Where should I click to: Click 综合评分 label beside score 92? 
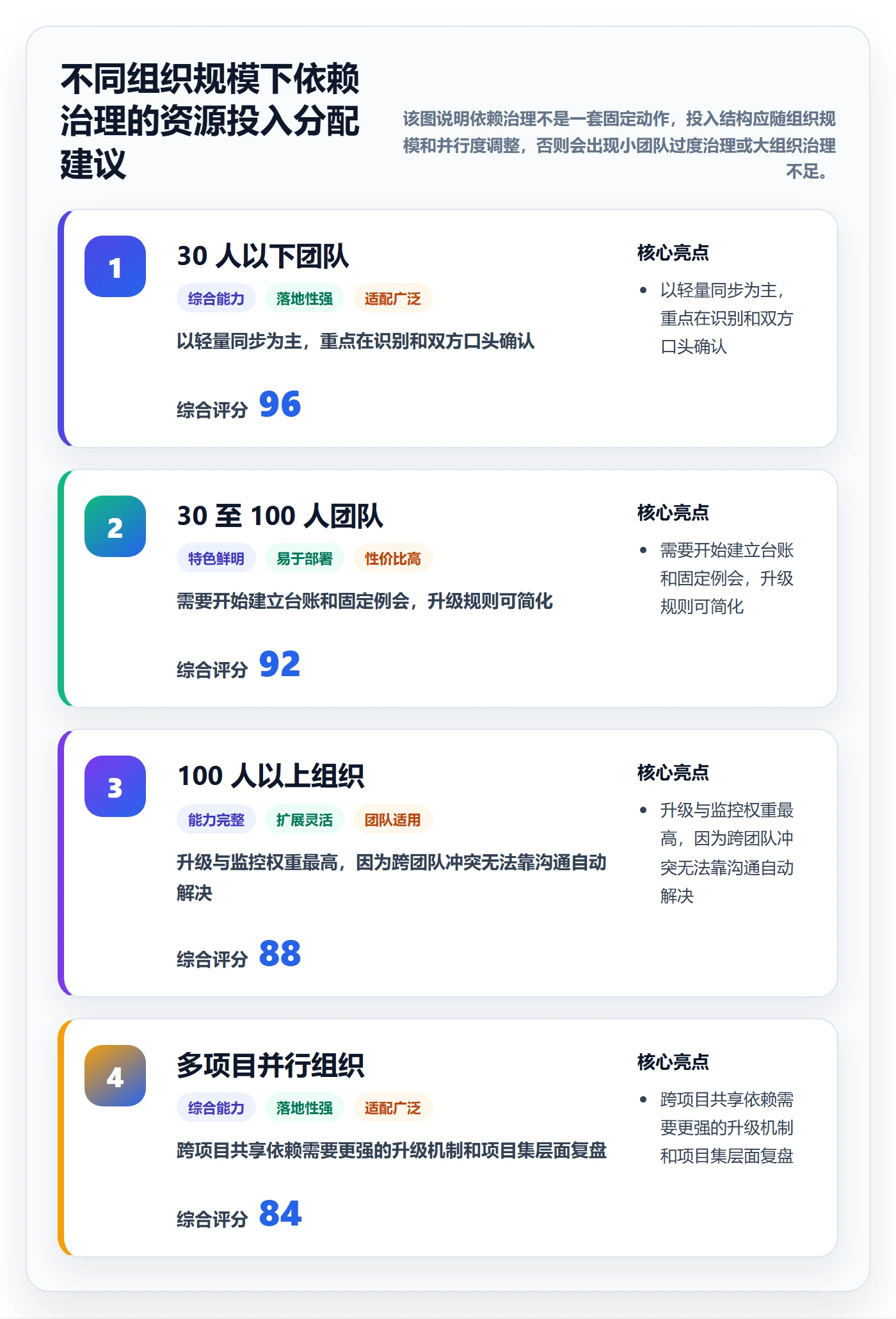tap(212, 670)
